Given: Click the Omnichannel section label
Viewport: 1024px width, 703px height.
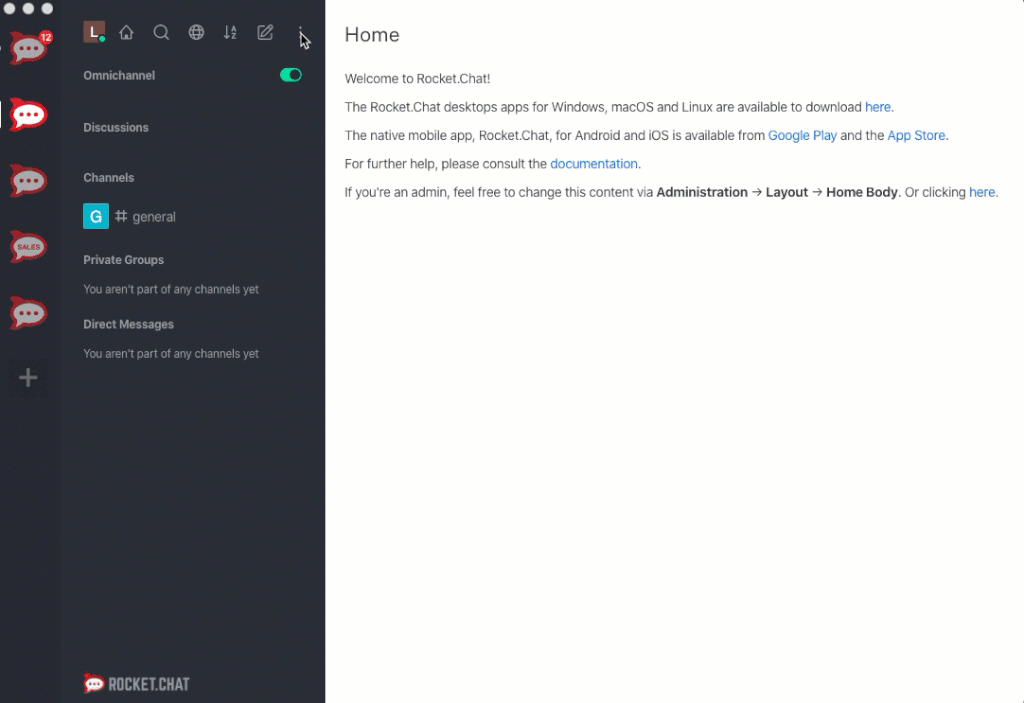Looking at the screenshot, I should click(x=119, y=75).
